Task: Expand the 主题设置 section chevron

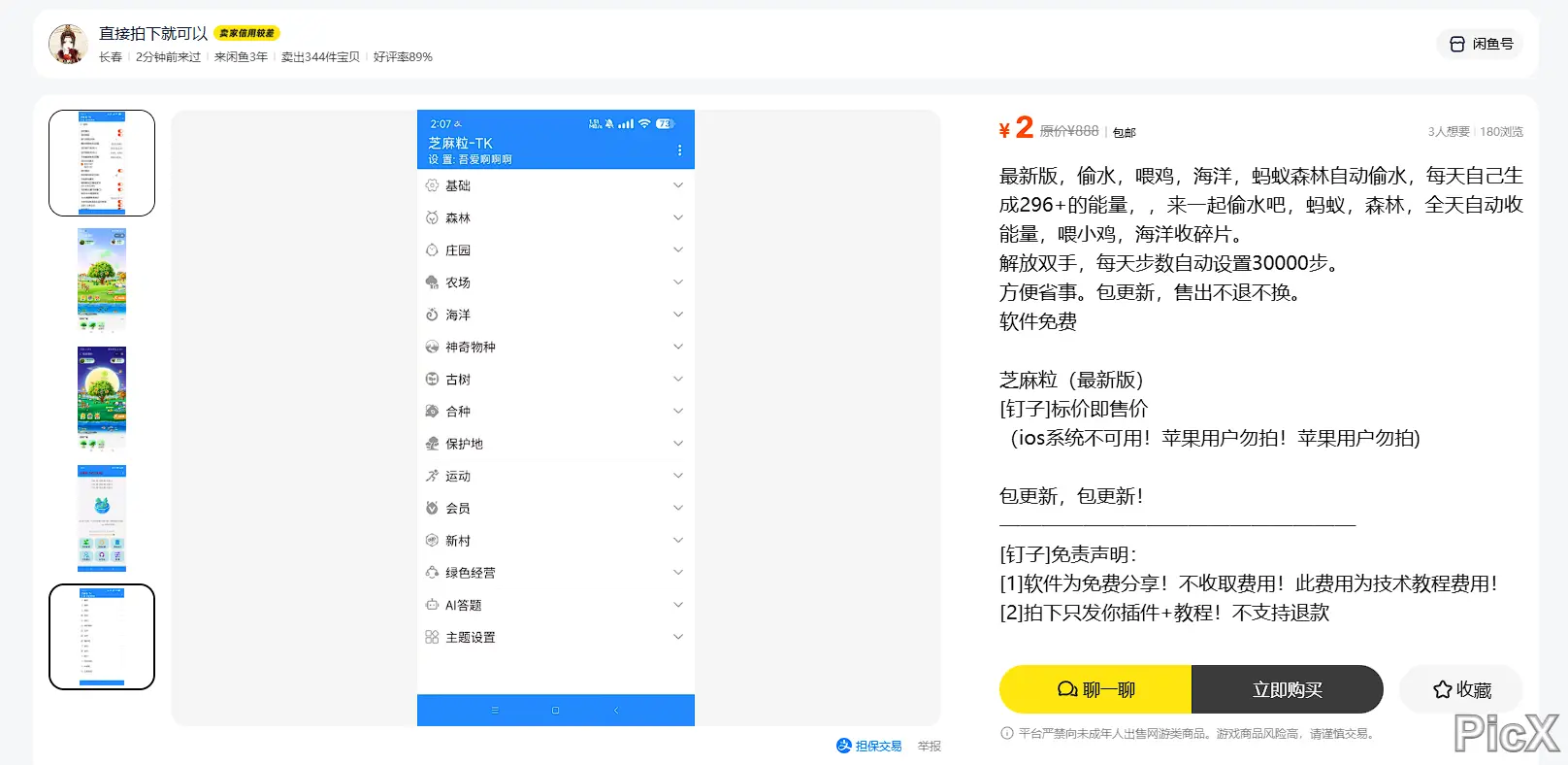Action: tap(678, 637)
